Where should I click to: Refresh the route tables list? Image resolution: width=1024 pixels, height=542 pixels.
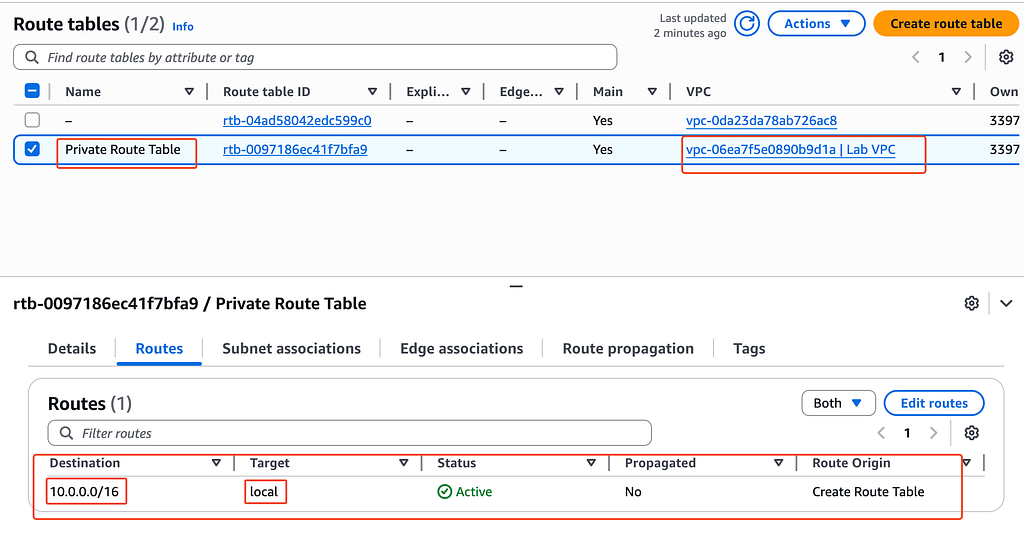pyautogui.click(x=746, y=24)
